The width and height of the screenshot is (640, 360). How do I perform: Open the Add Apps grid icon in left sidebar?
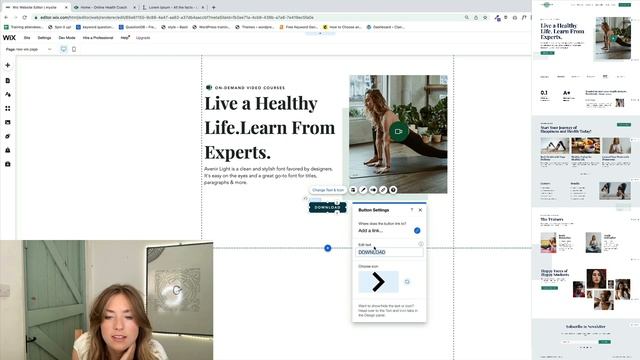coord(8,108)
